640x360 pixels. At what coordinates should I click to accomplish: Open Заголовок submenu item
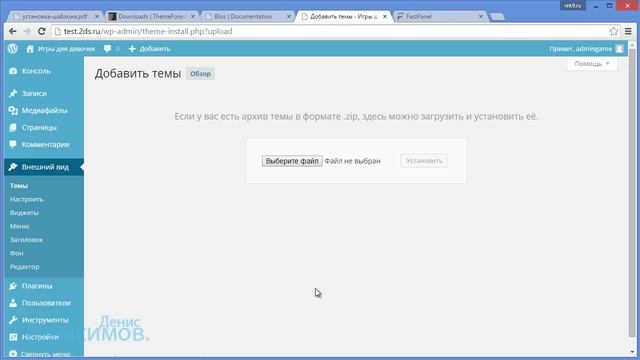(x=26, y=240)
